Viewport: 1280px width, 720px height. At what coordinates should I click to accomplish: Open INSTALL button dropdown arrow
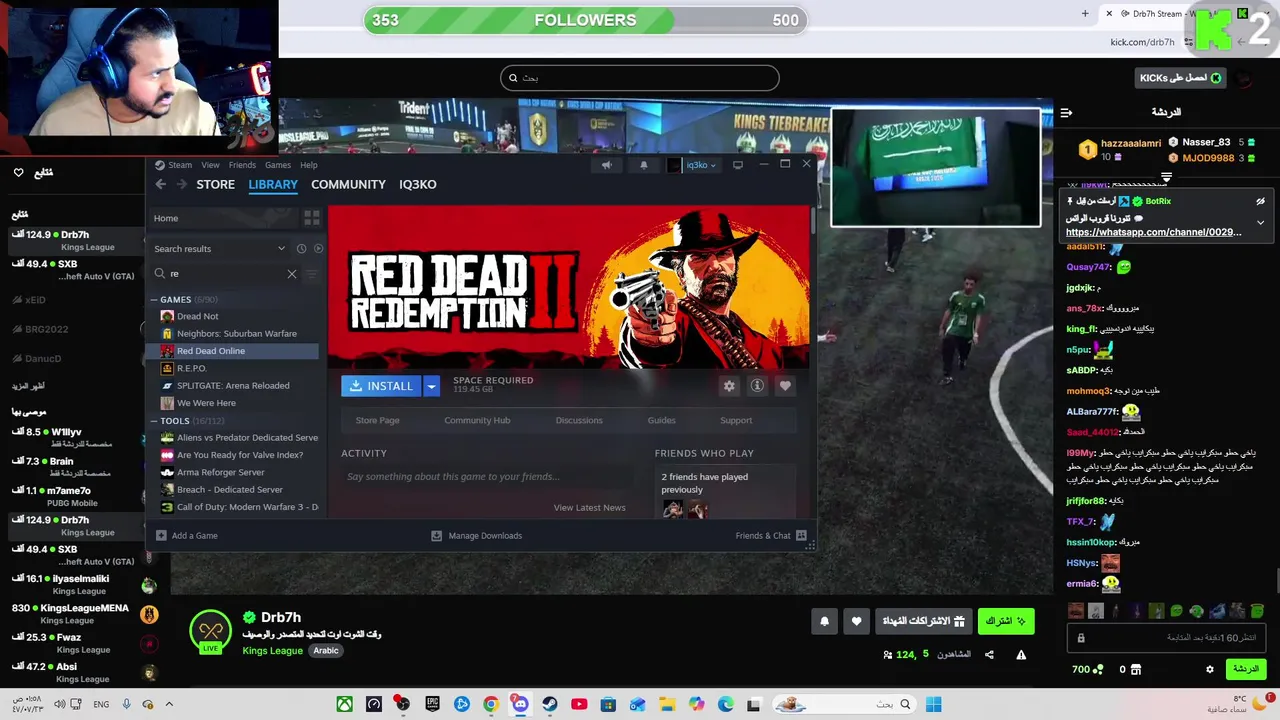pyautogui.click(x=431, y=386)
